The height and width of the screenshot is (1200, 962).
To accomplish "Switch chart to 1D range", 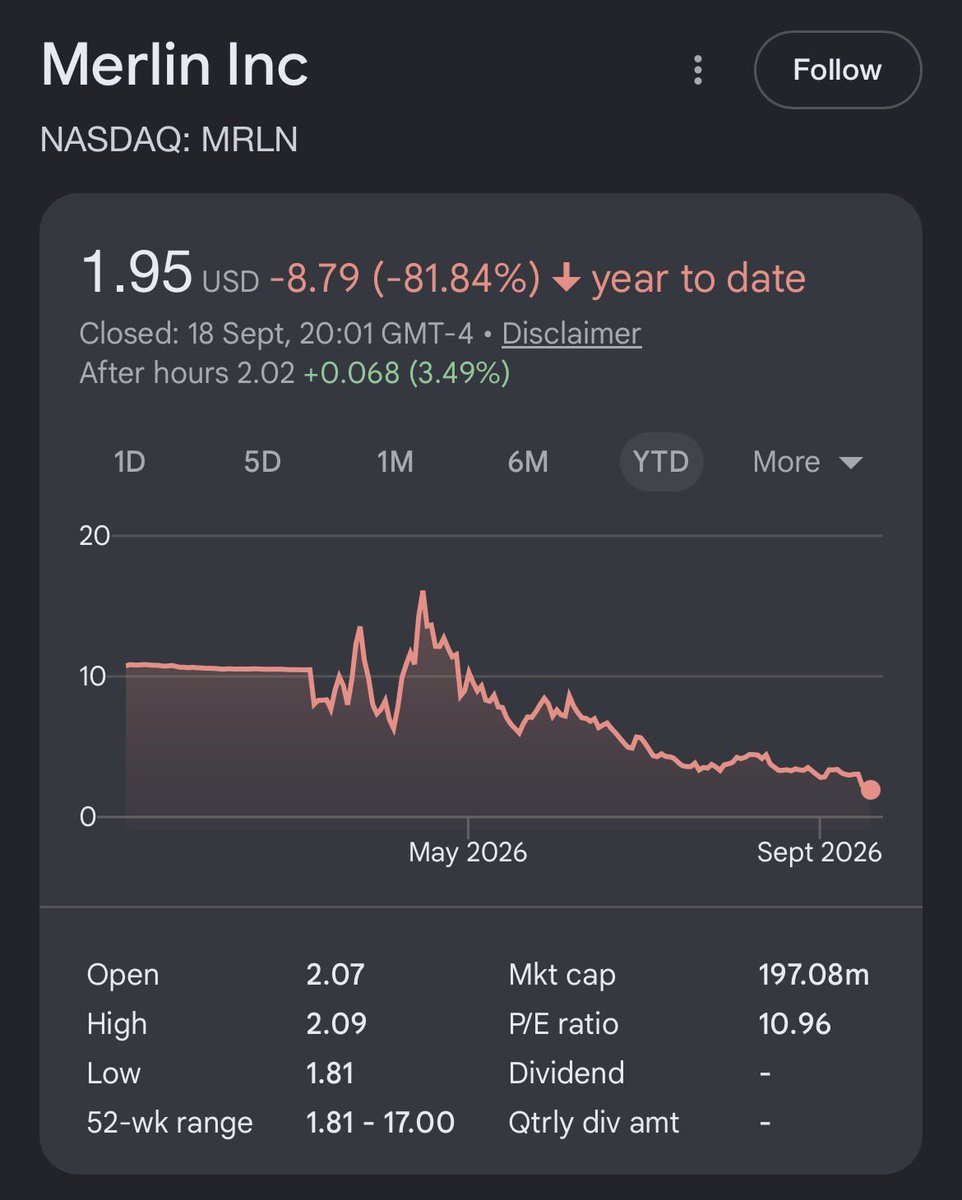I will pos(130,462).
